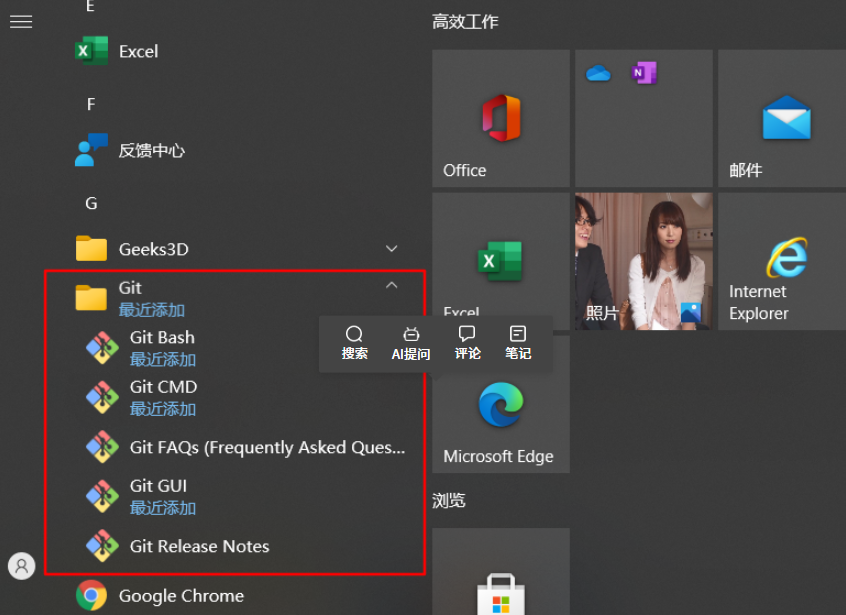Open the Git Release Notes icon

tap(103, 546)
